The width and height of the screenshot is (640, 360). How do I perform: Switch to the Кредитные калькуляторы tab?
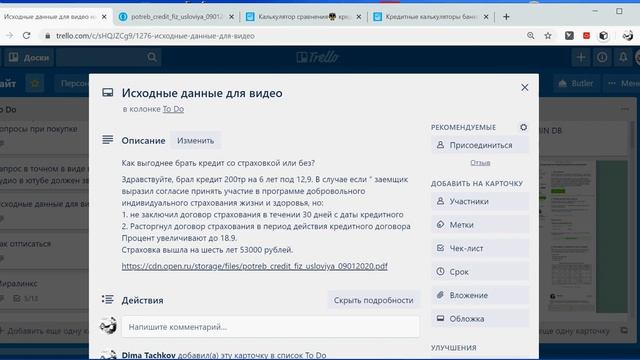431,17
